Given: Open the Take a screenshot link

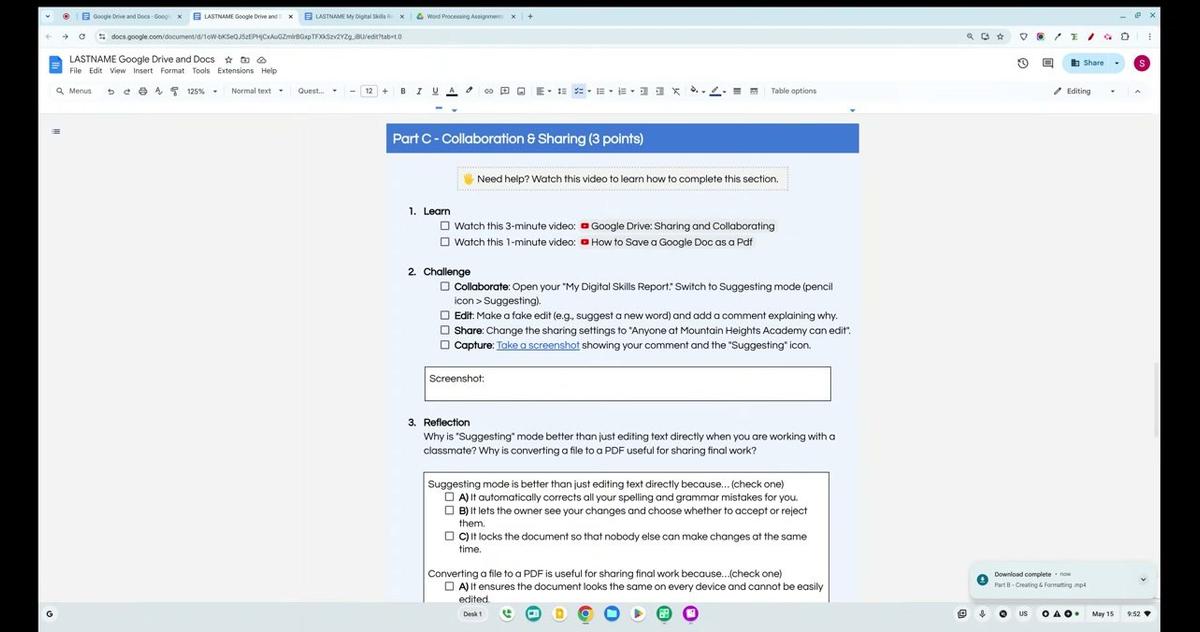Looking at the screenshot, I should (538, 345).
